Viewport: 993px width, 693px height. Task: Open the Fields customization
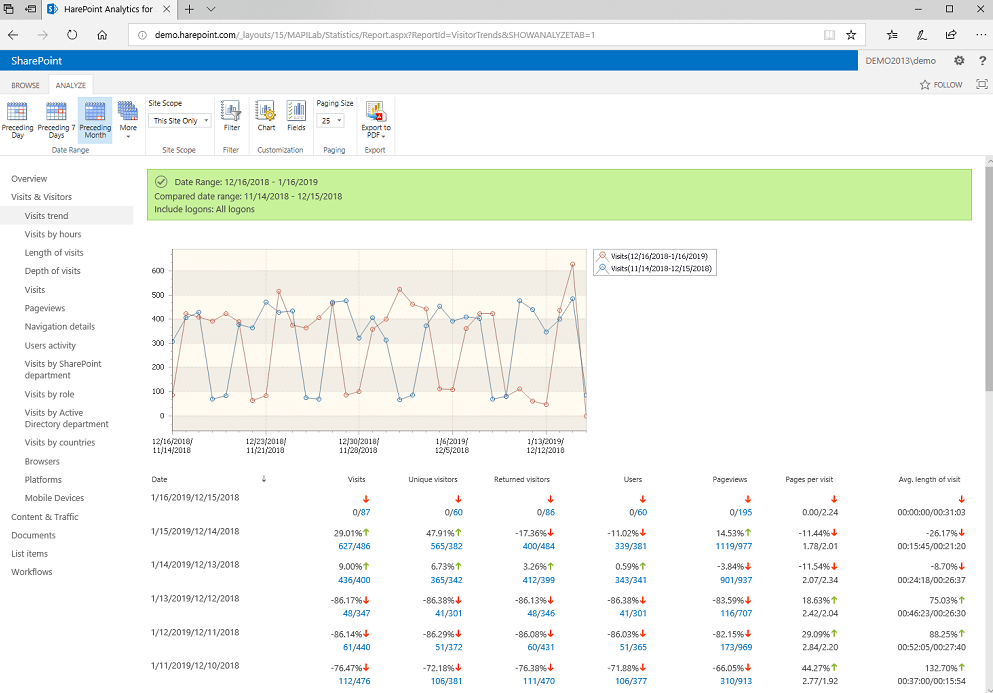(296, 117)
